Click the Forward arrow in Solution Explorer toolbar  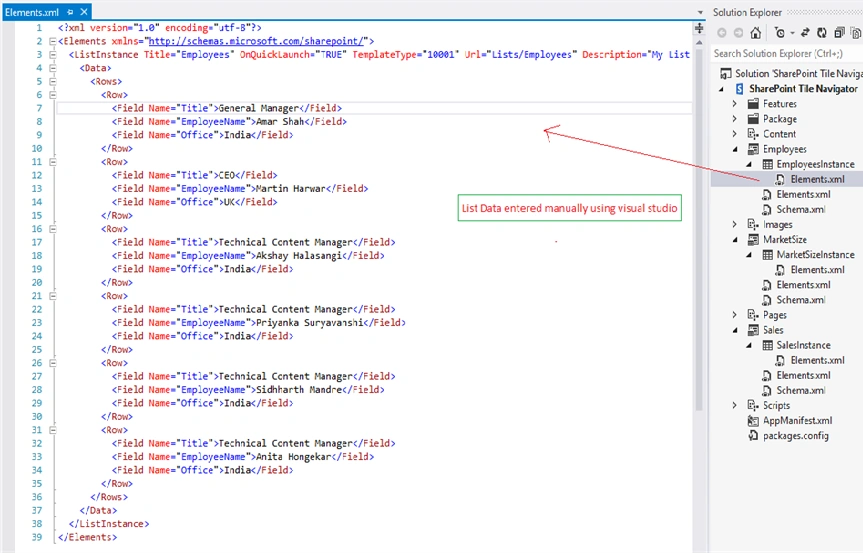[739, 33]
